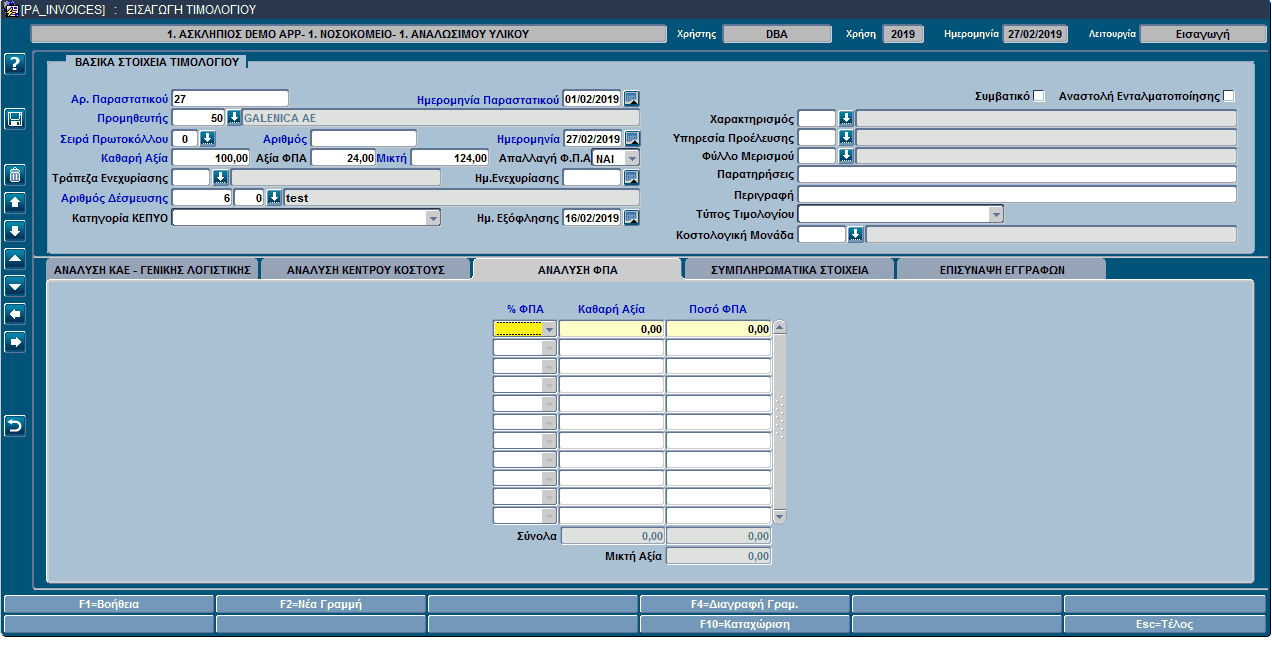
Task: Click the Περιγραφή input field
Action: (x=1017, y=194)
